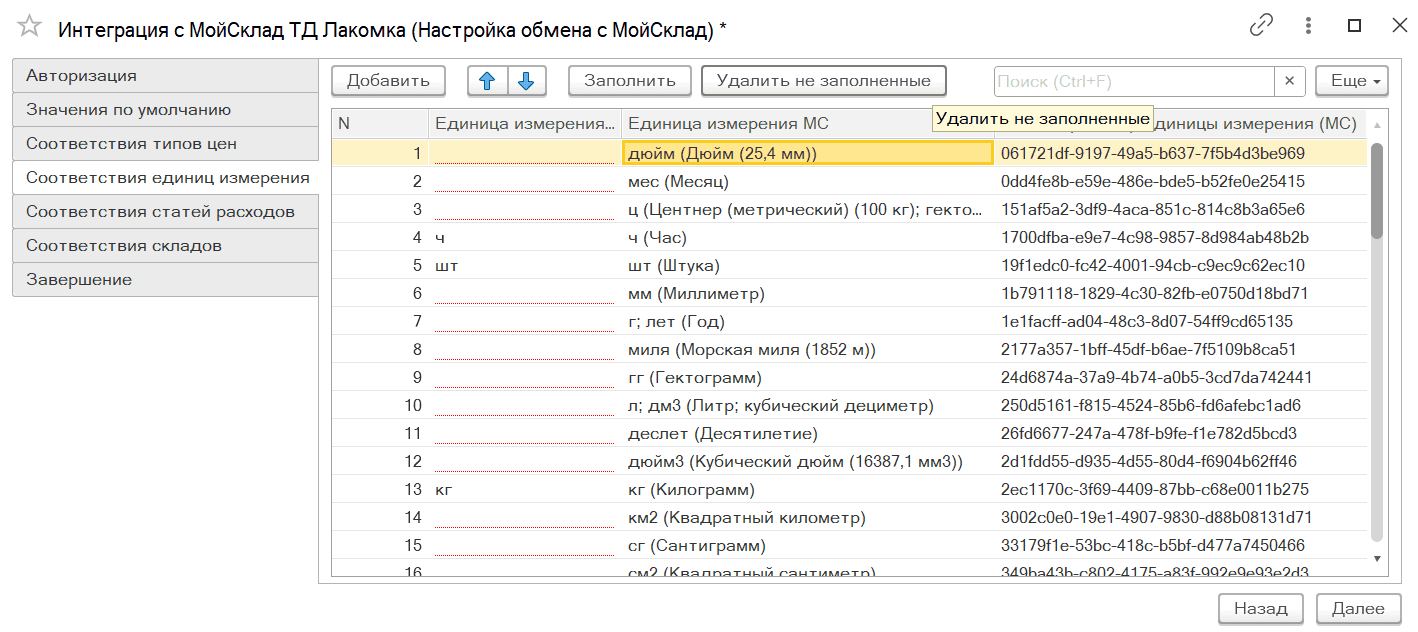Select the км2 (Квадратный километр) cell
Screen dimensions: 1418x632
808,518
